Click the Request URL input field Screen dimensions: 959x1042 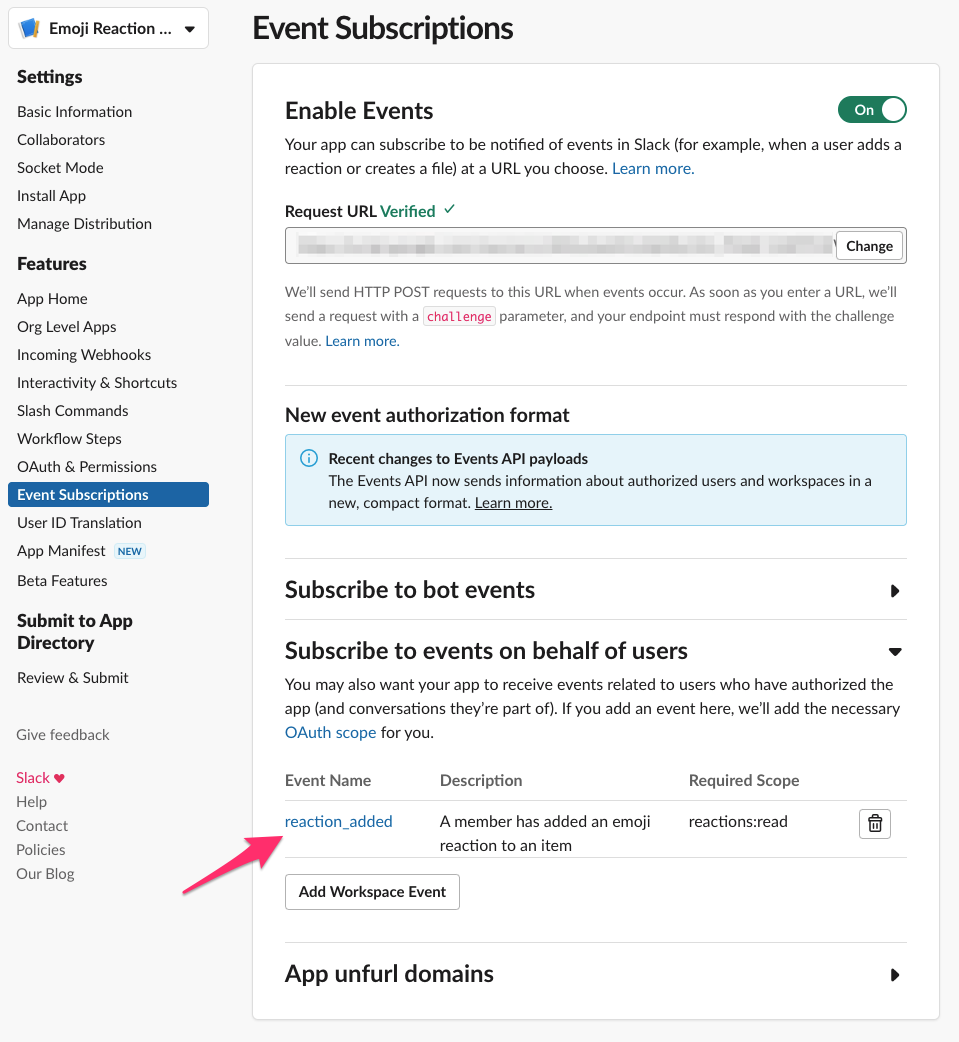[x=560, y=246]
